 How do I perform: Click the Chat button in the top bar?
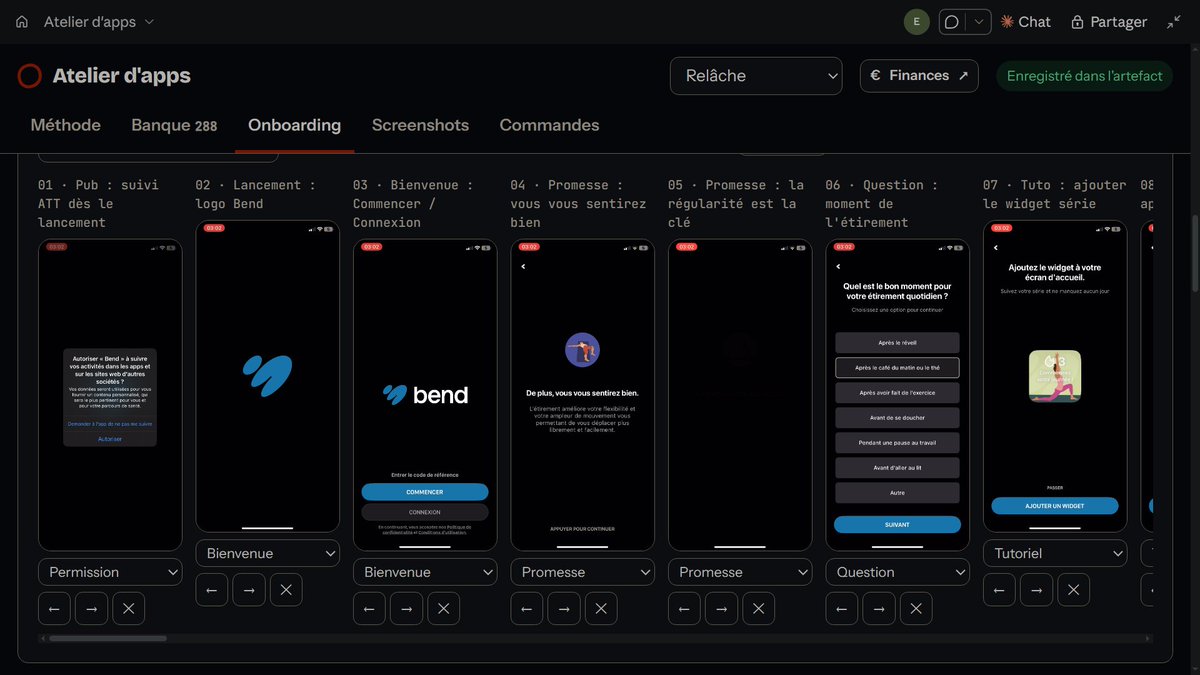click(x=1026, y=22)
